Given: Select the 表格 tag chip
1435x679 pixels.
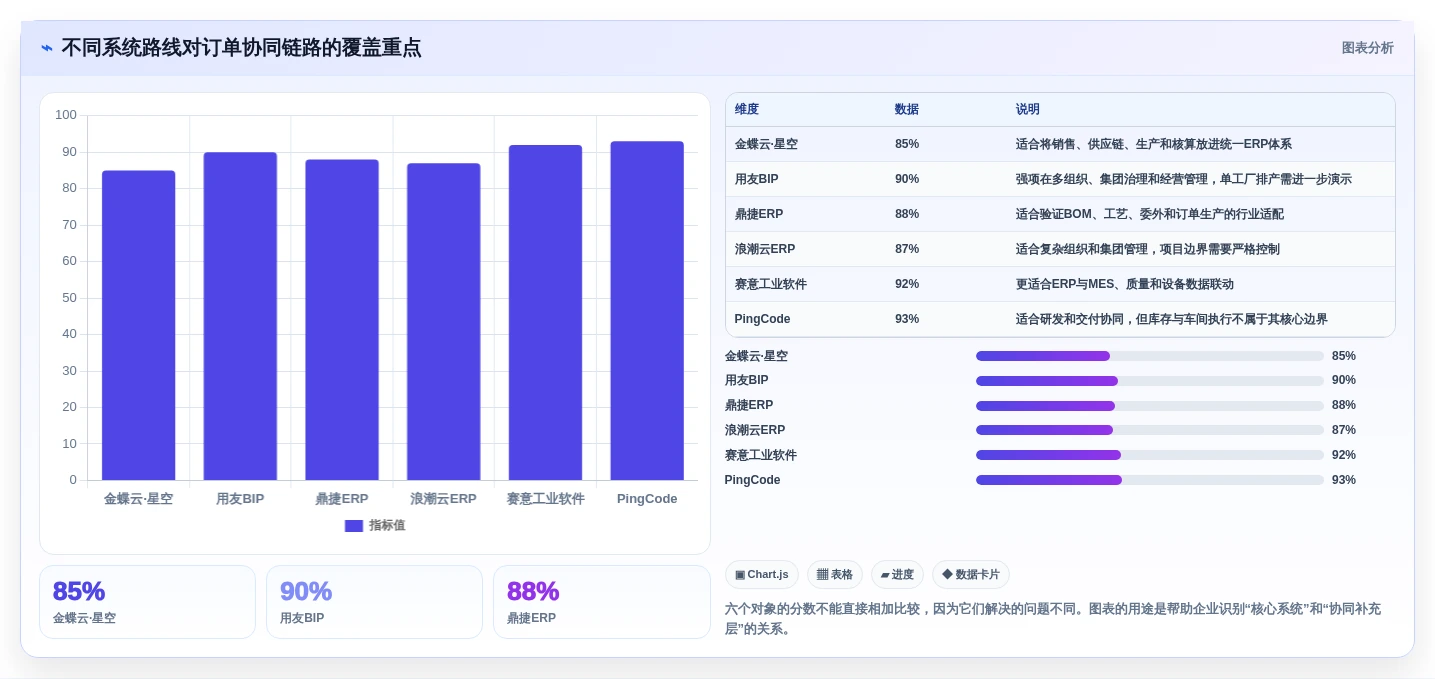Looking at the screenshot, I should (835, 575).
